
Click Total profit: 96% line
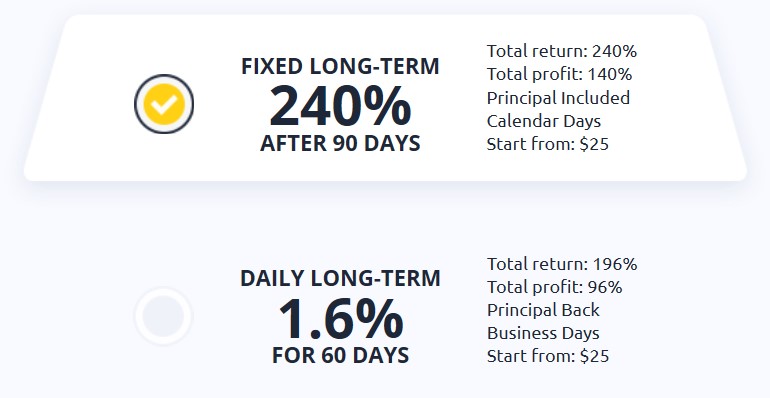point(554,287)
